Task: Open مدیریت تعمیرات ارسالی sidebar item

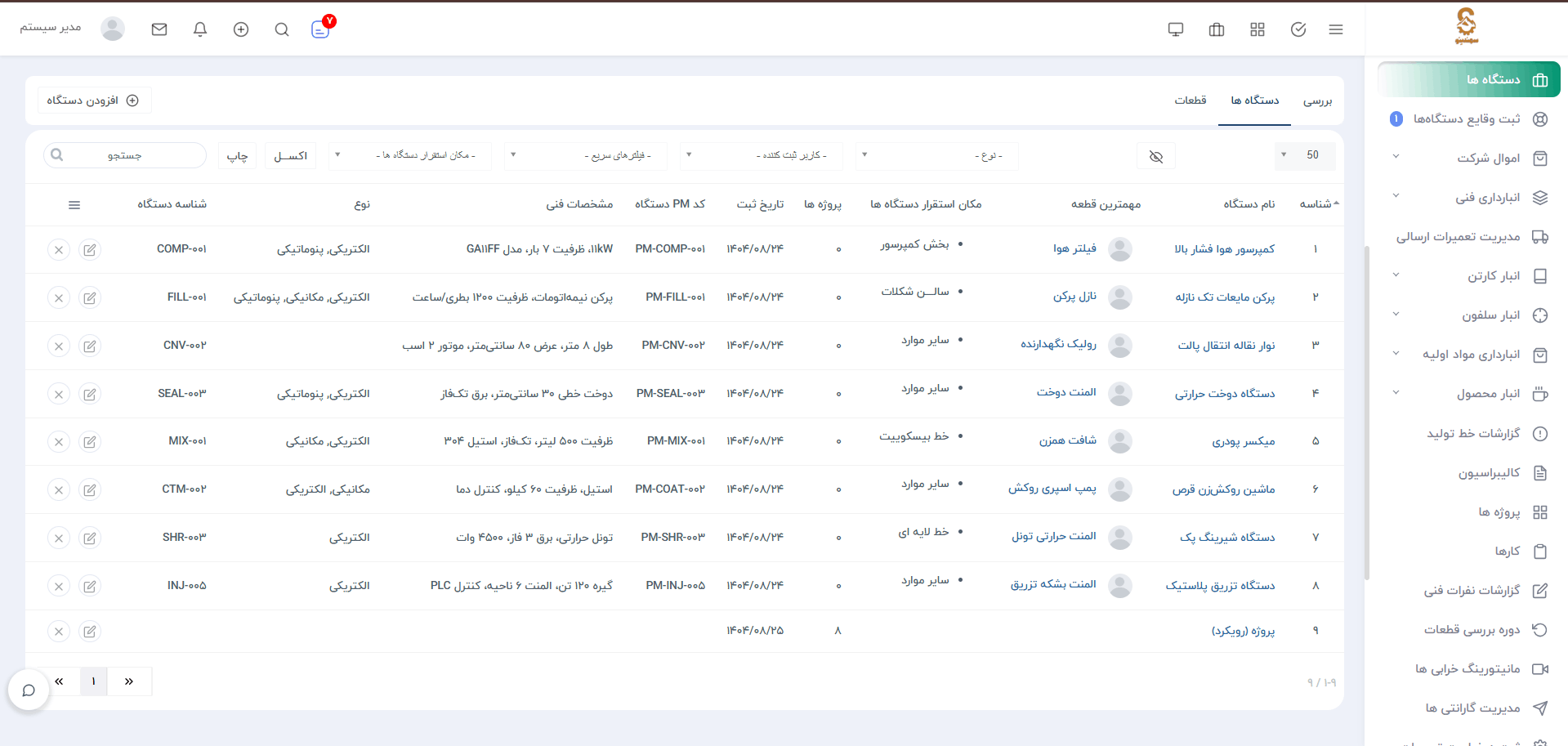Action: 1469,237
